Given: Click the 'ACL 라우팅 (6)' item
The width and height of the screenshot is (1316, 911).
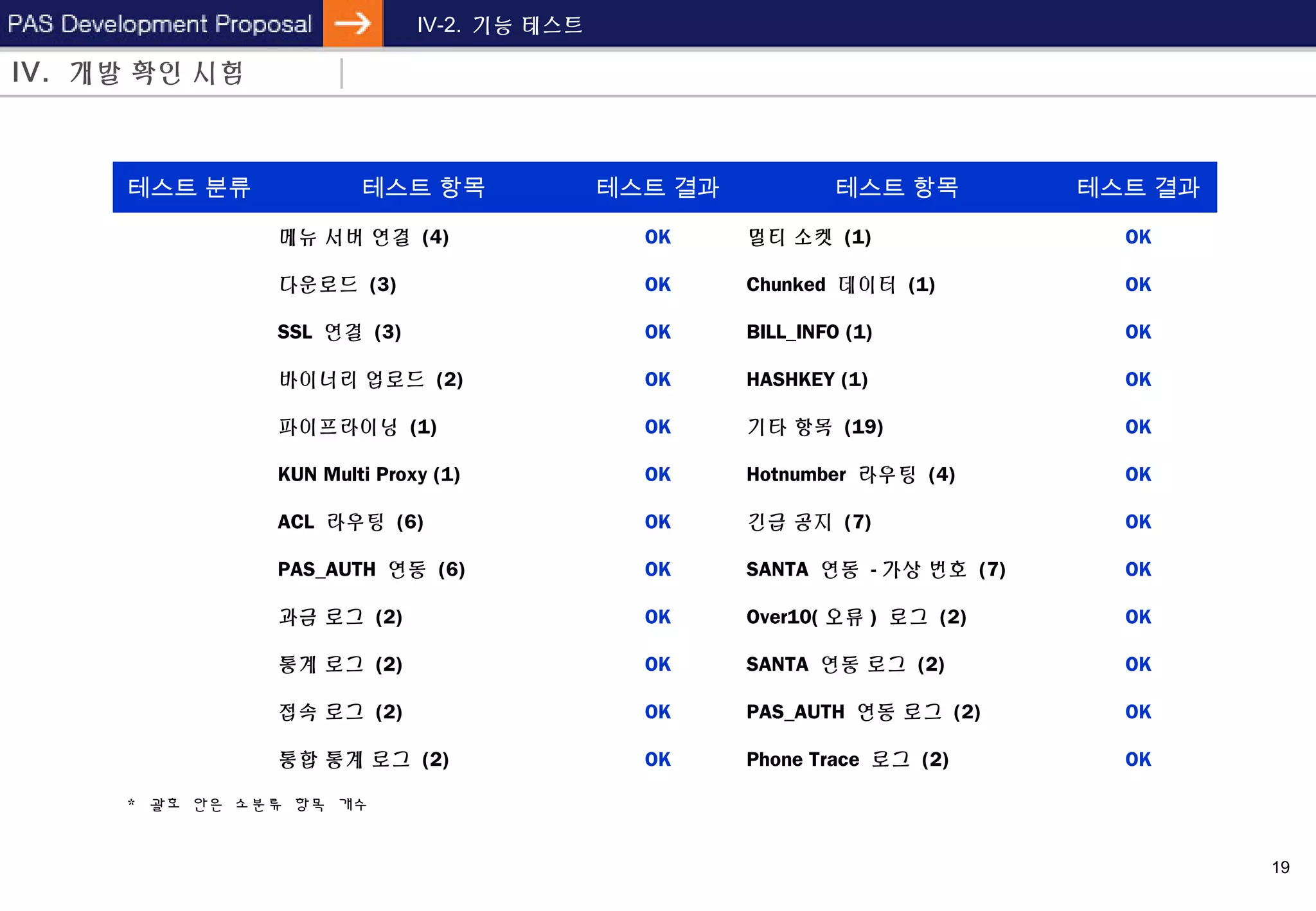Looking at the screenshot, I should click(350, 522).
